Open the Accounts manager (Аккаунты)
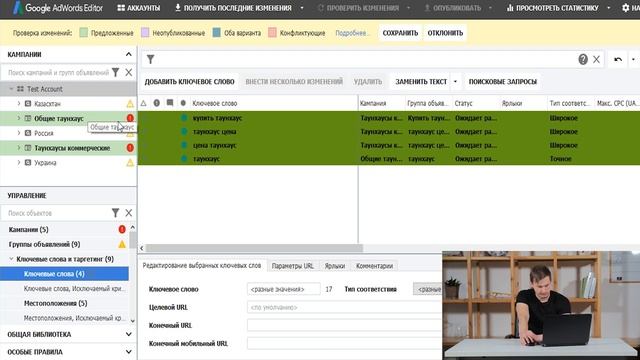 coord(139,8)
